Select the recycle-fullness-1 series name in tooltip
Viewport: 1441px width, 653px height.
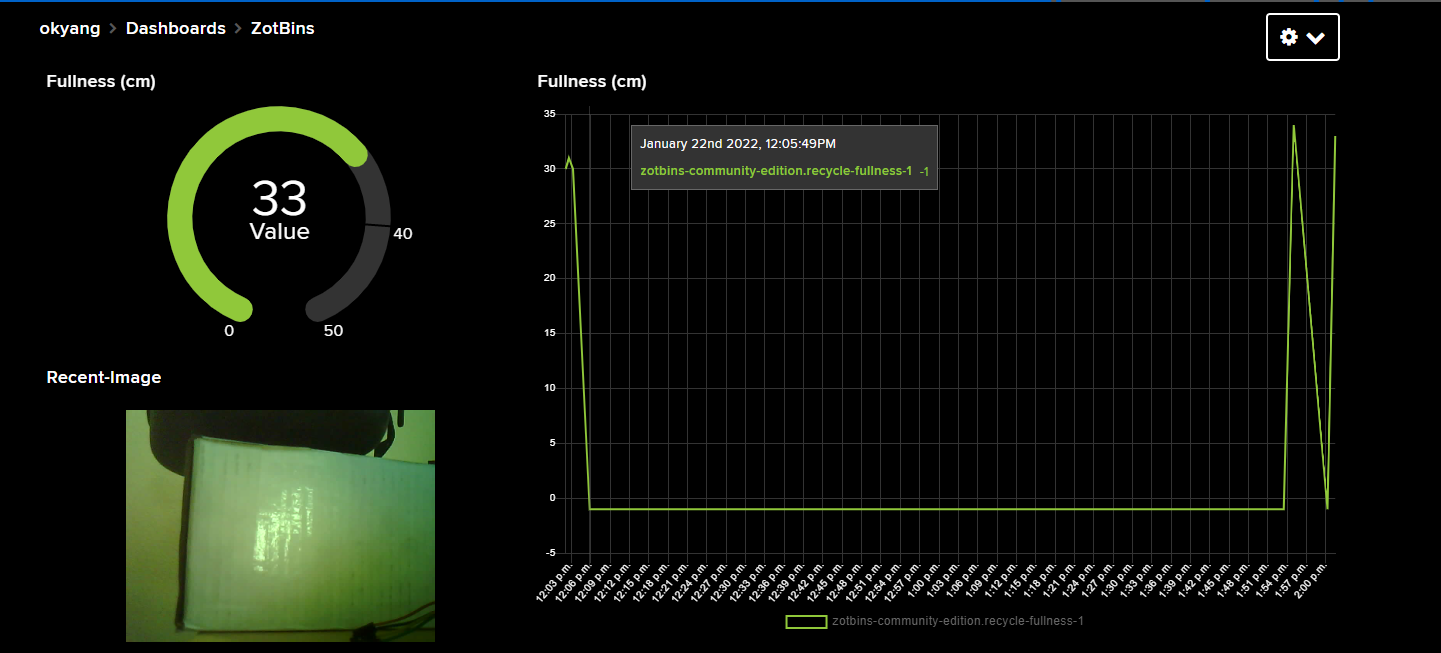coord(778,170)
